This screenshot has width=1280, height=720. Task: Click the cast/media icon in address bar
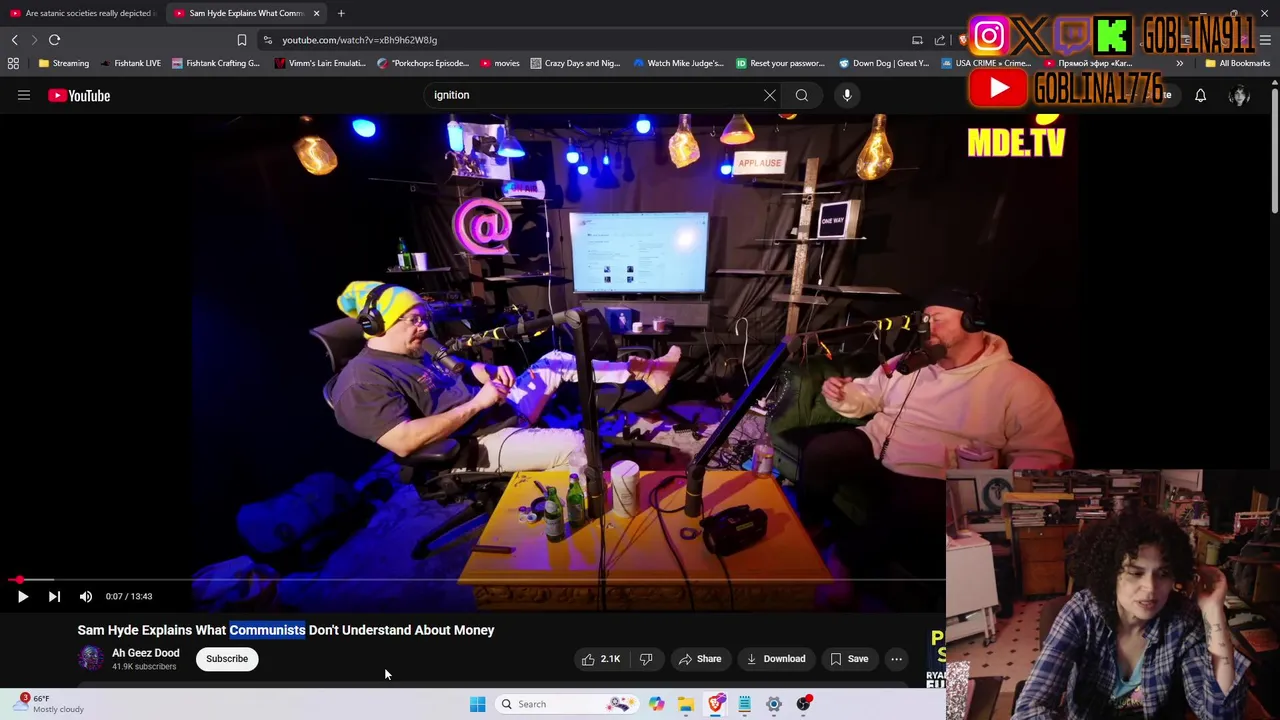click(917, 40)
